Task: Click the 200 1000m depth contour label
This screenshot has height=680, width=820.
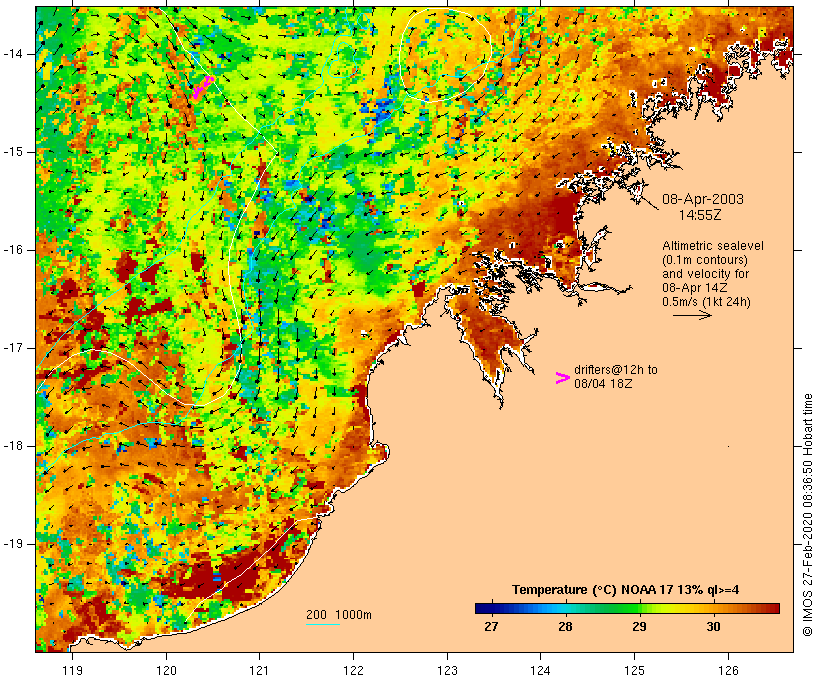Action: point(339,615)
